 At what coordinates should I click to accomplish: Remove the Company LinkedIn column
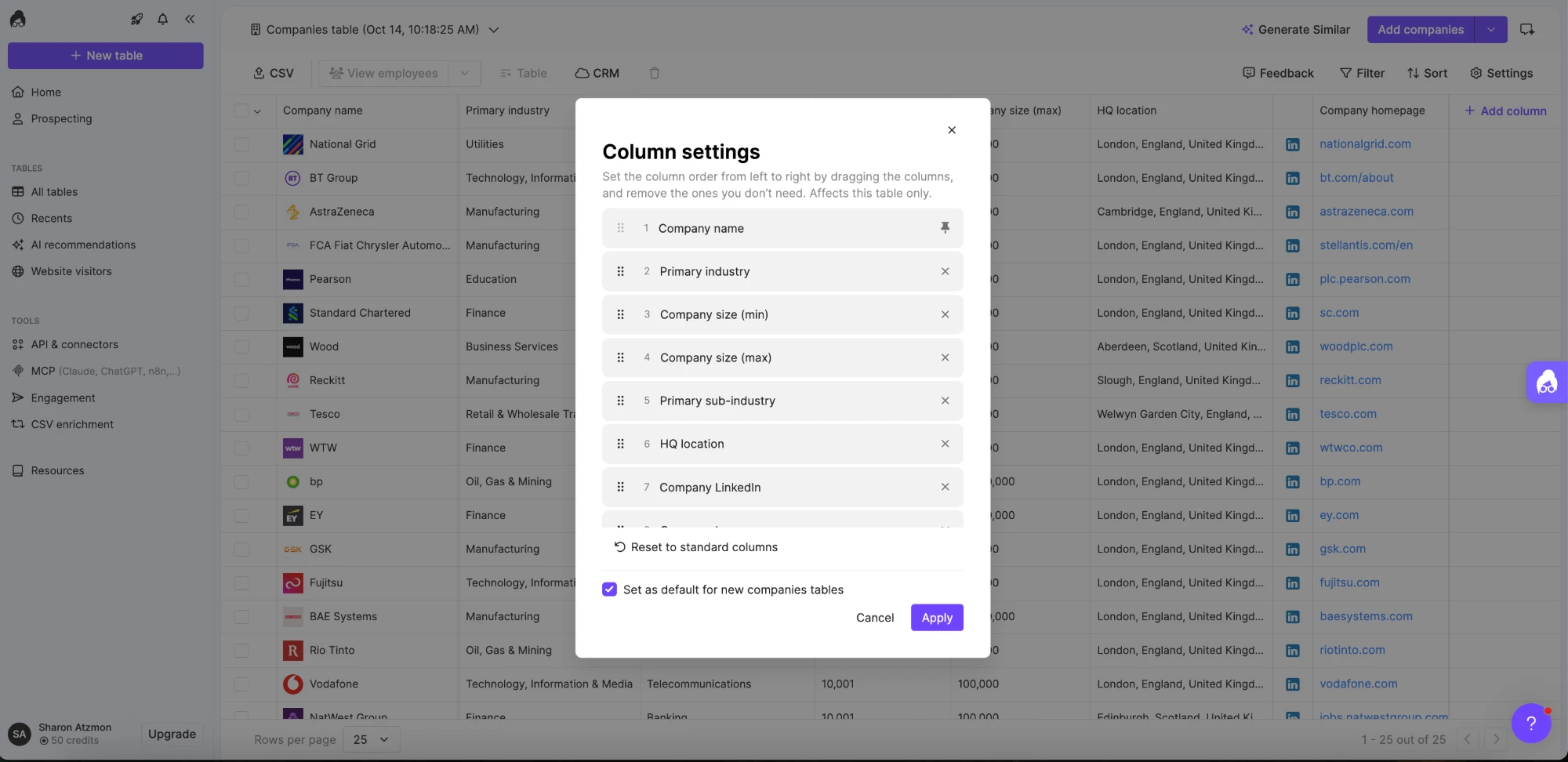click(945, 487)
